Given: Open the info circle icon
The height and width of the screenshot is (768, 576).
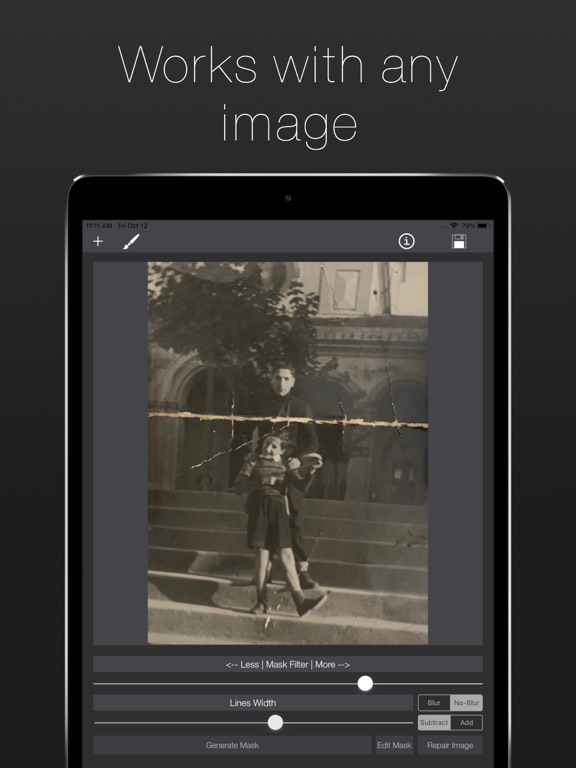Looking at the screenshot, I should (x=406, y=241).
